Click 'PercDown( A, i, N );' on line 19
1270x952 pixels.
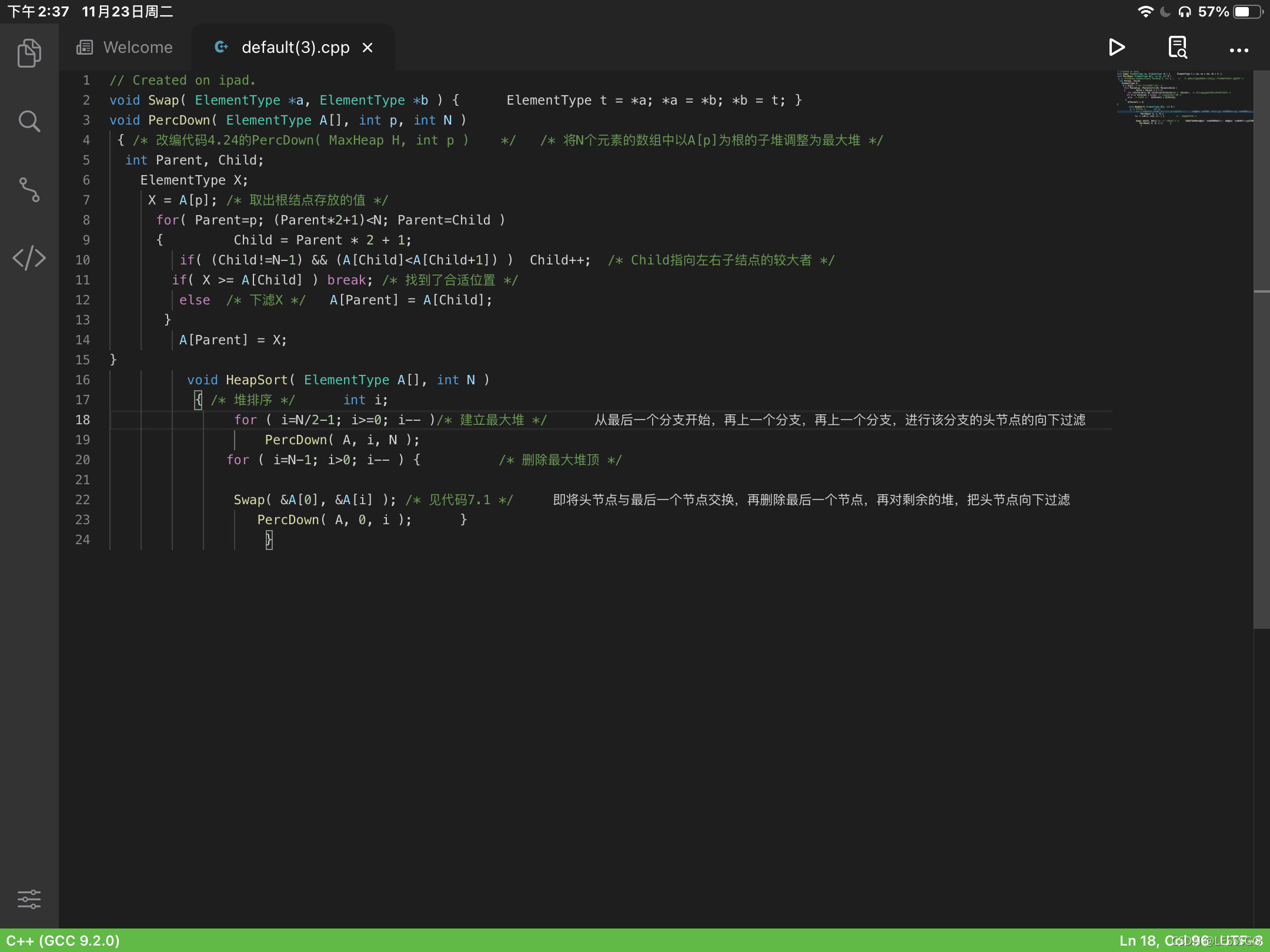tap(342, 440)
